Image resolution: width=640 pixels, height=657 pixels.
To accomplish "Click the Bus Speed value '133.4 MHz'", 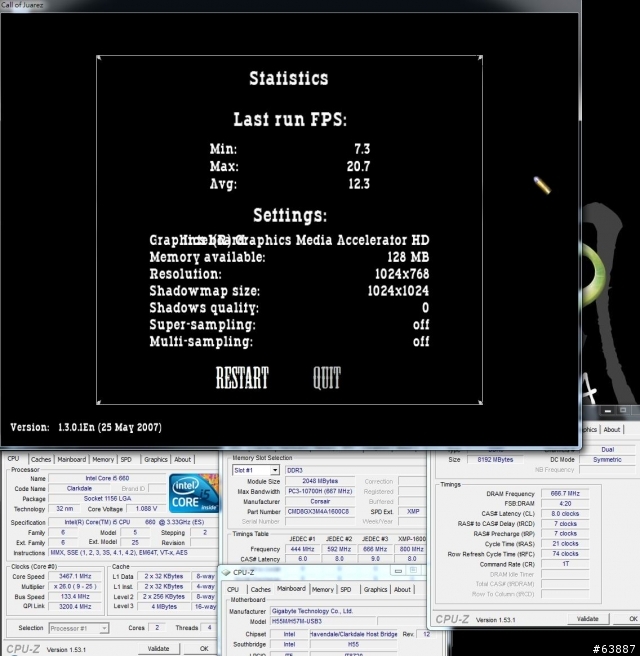I will (75, 597).
